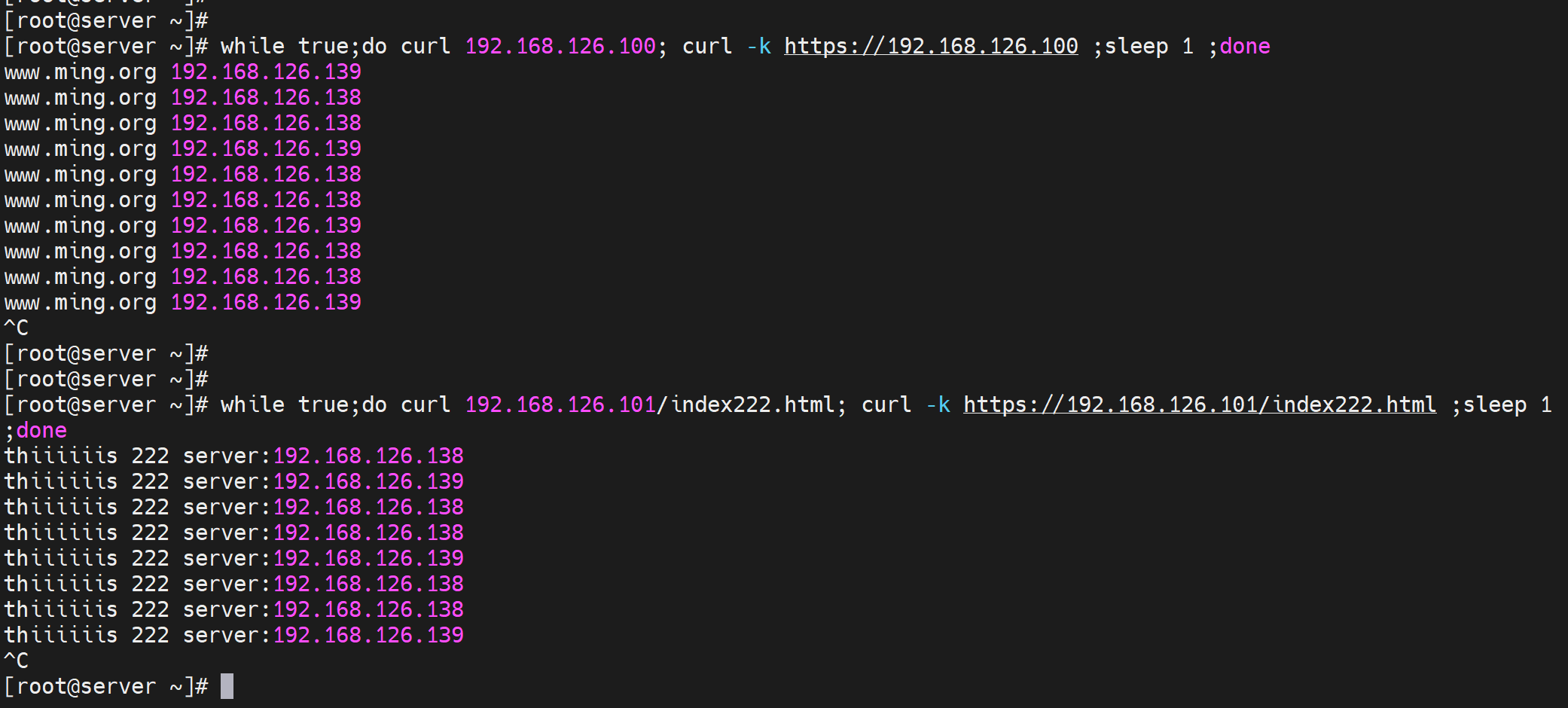
Task: Click "while" at the start of the first loop
Action: [252, 47]
